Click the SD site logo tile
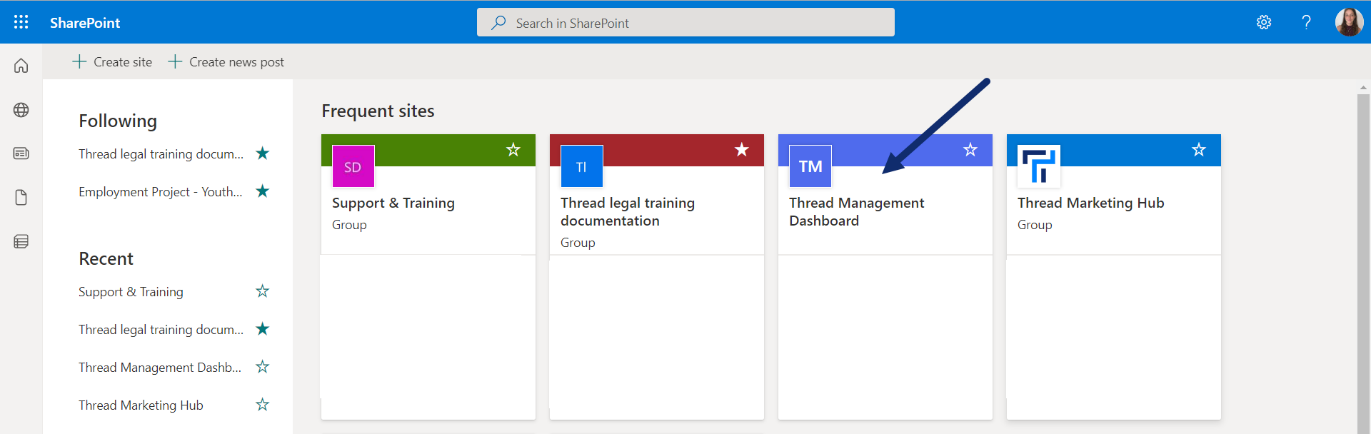 pos(353,166)
